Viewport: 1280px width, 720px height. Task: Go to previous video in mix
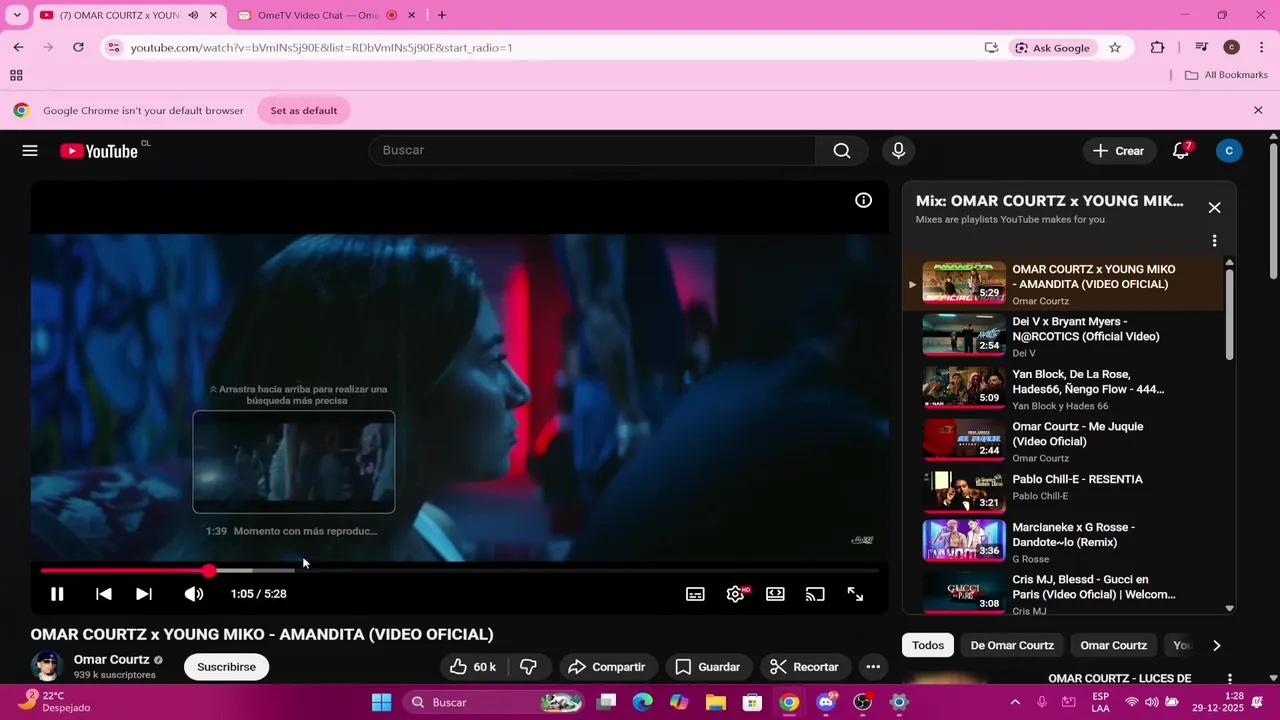click(103, 594)
